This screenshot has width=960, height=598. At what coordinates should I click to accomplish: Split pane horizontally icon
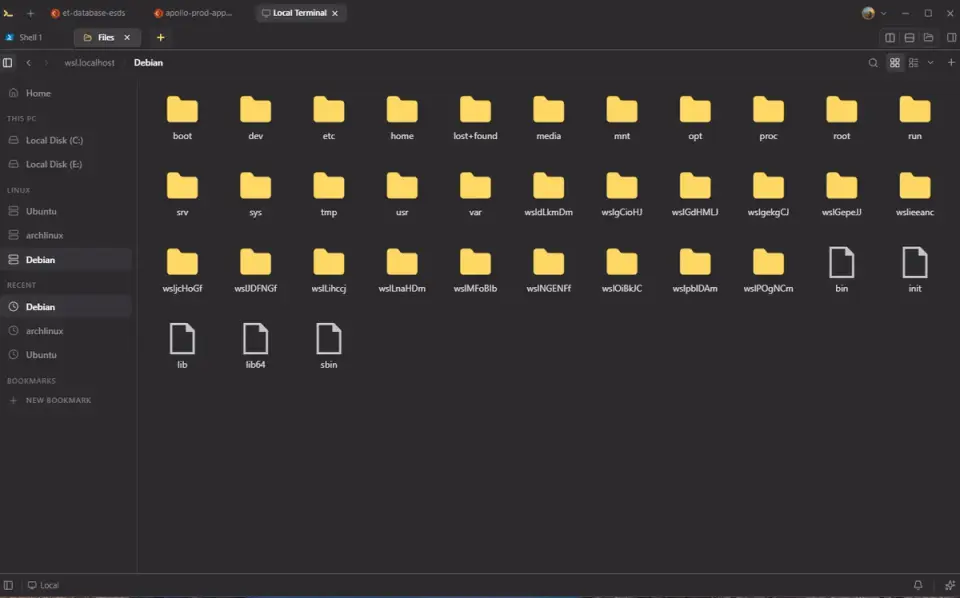click(909, 37)
